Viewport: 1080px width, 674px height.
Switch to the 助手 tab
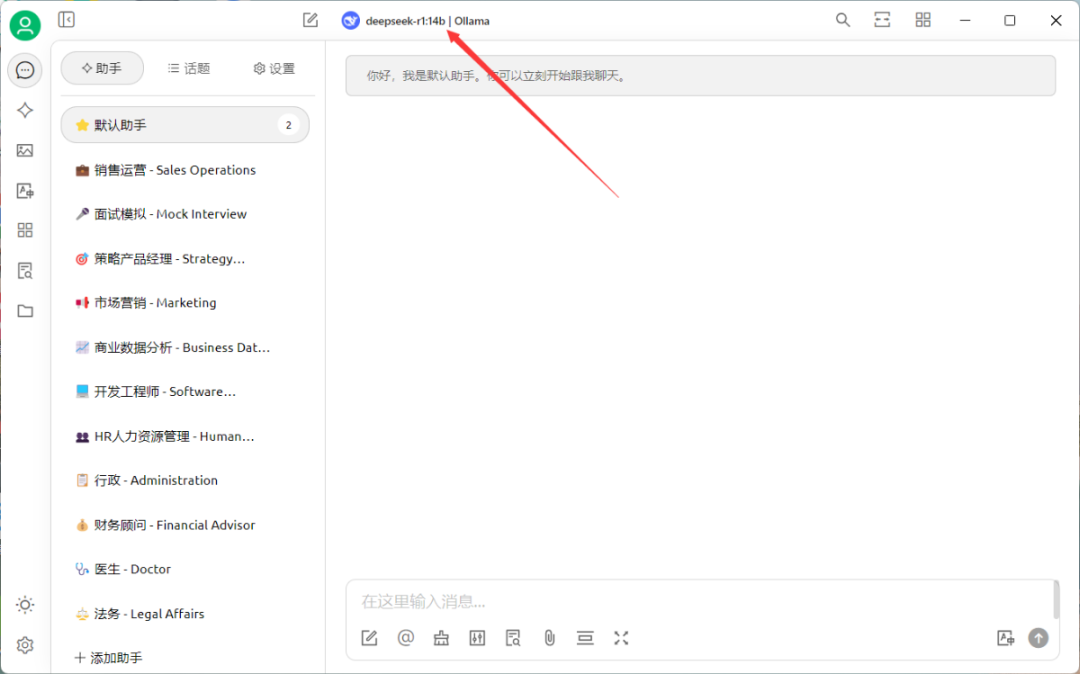tap(102, 68)
